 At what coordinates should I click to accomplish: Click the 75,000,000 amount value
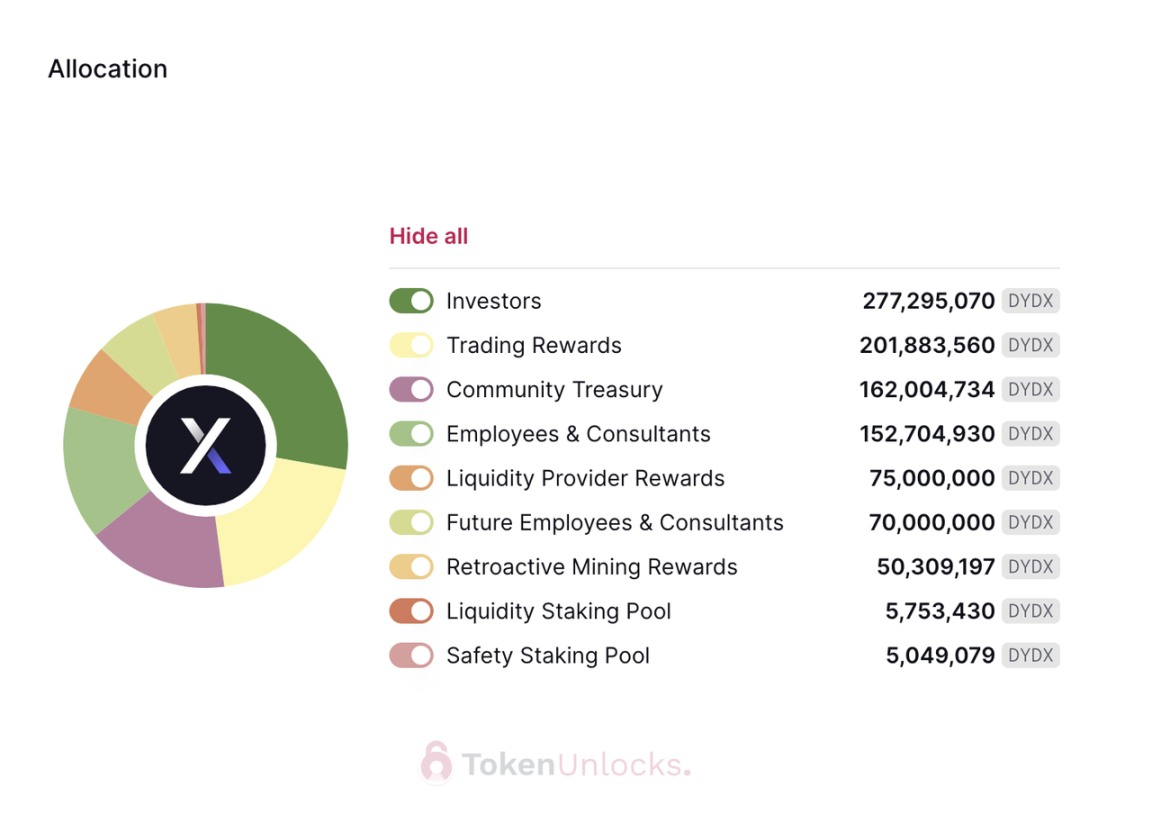click(x=932, y=478)
